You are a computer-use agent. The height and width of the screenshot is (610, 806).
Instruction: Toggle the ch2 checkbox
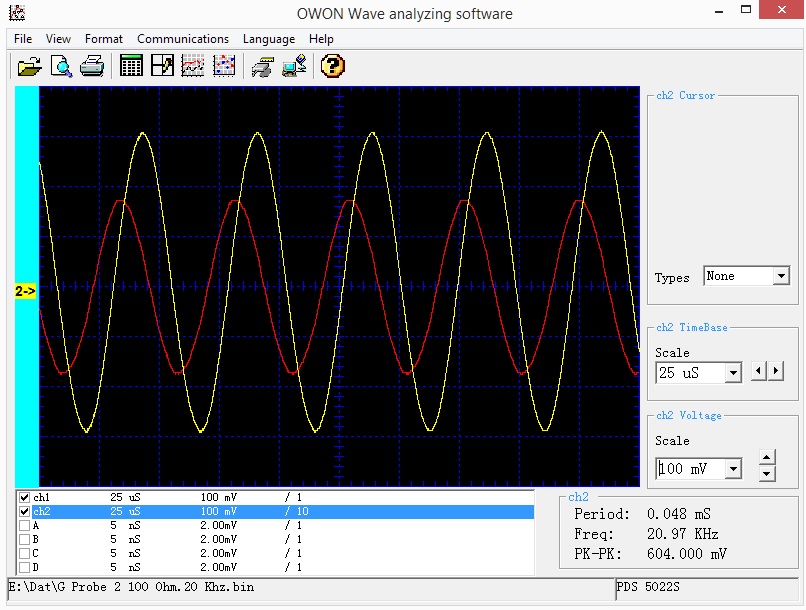pos(24,512)
